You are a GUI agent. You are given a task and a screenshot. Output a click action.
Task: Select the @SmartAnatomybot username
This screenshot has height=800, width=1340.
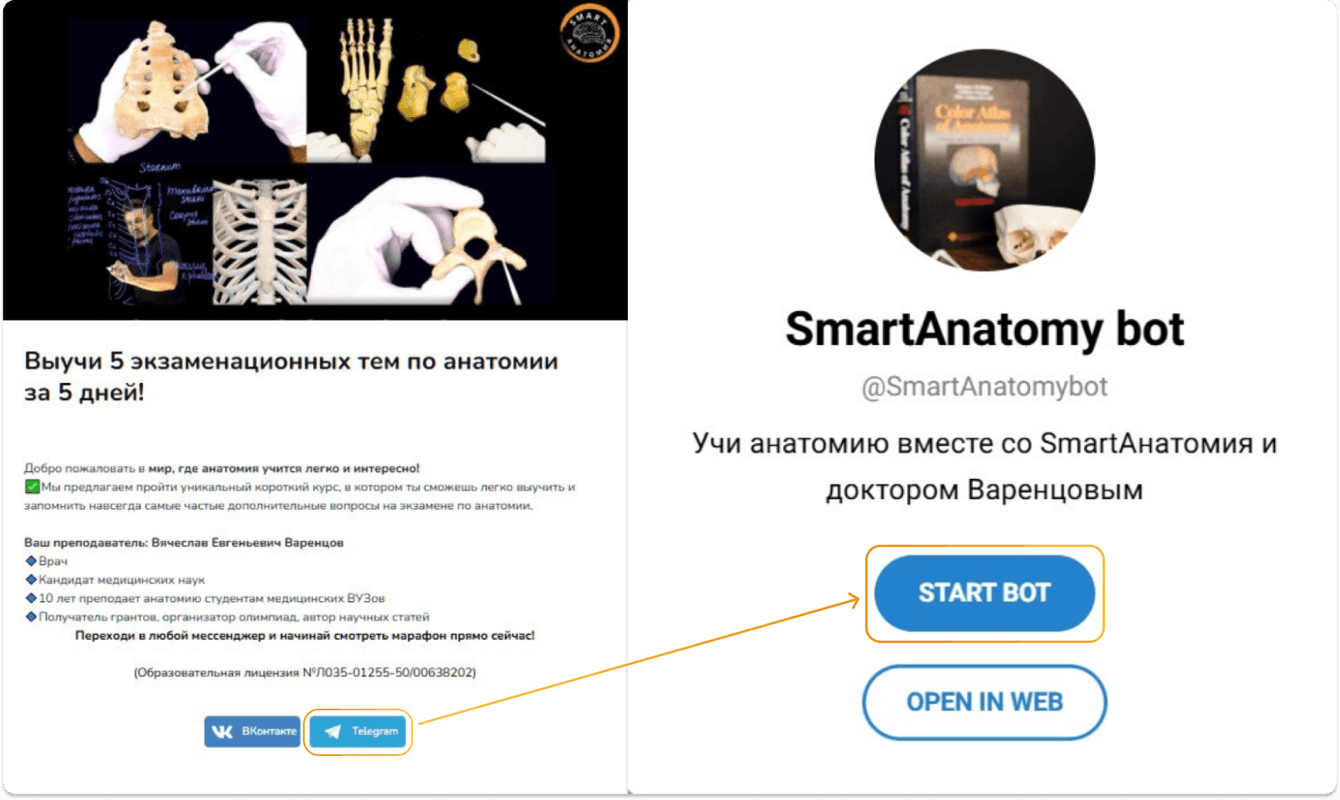click(984, 387)
